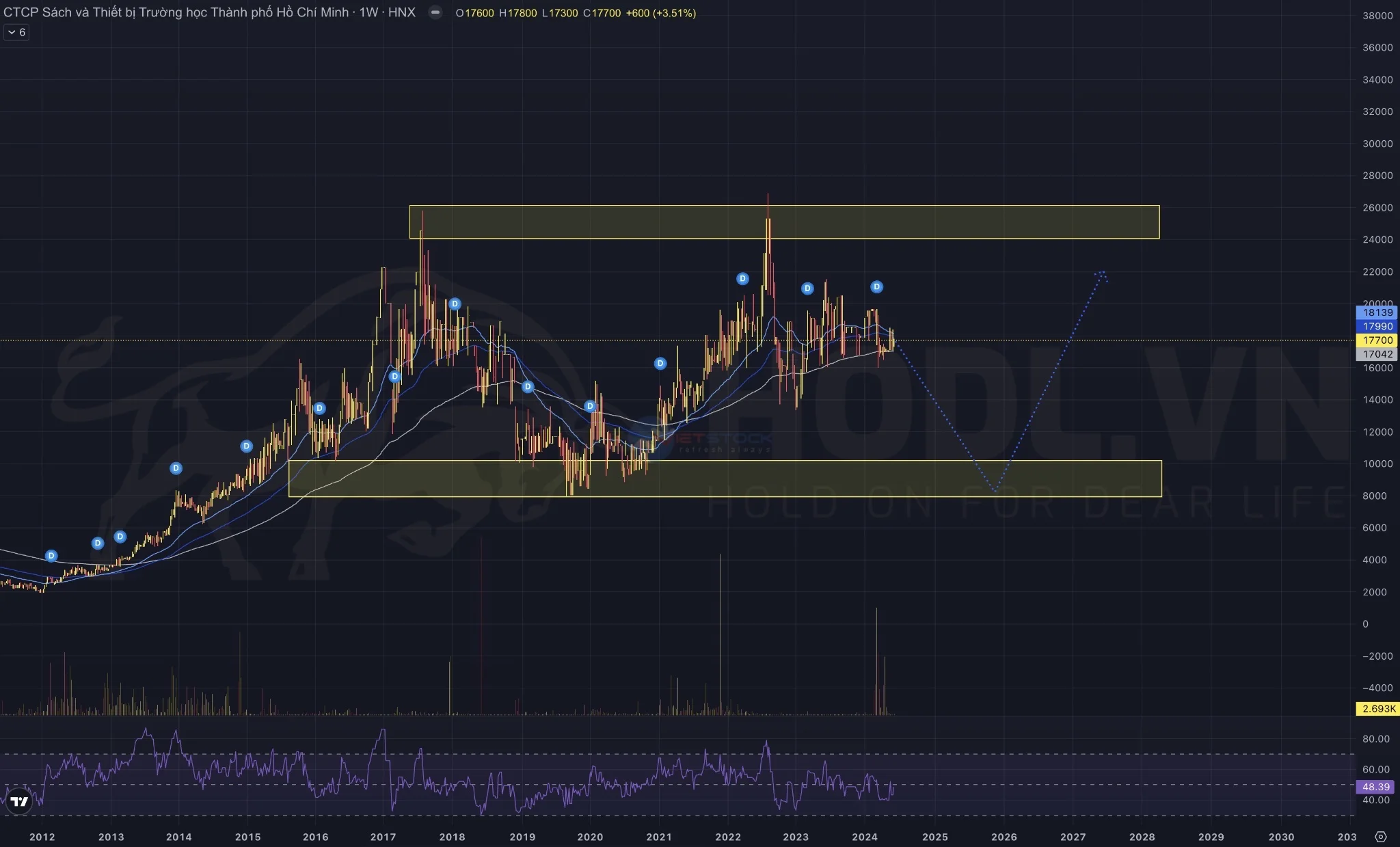The width and height of the screenshot is (1400, 847).
Task: Click the TradingView logo icon
Action: click(19, 801)
